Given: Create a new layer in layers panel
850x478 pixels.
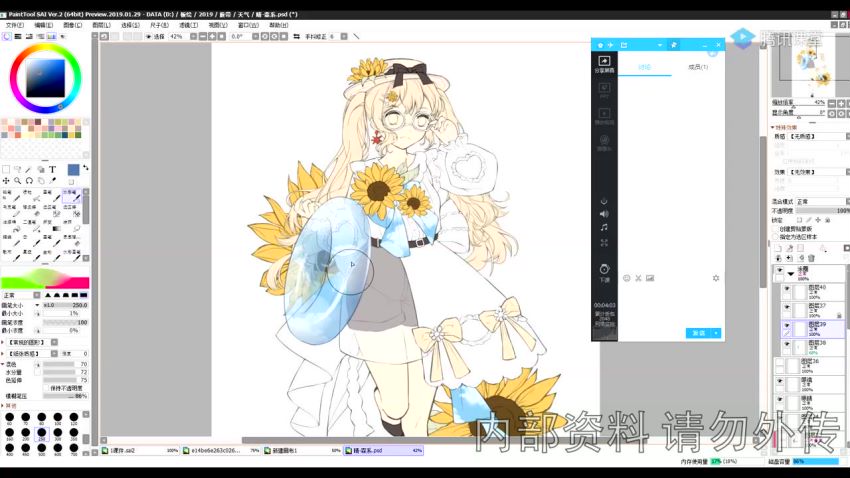Looking at the screenshot, I should (778, 248).
